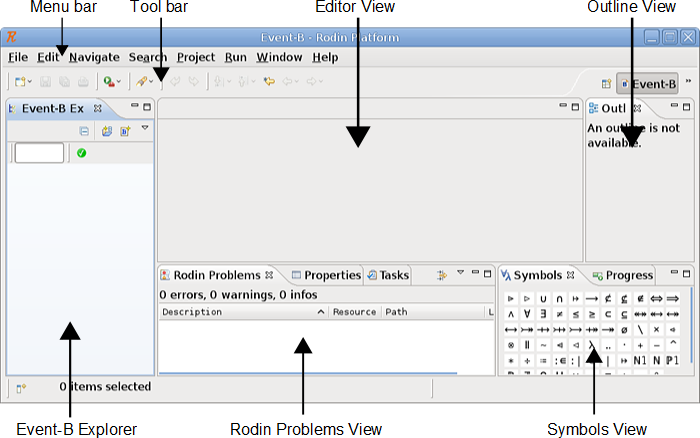Open the Run configuration dropdown arrow
Screen dimensions: 700x438
(120, 82)
